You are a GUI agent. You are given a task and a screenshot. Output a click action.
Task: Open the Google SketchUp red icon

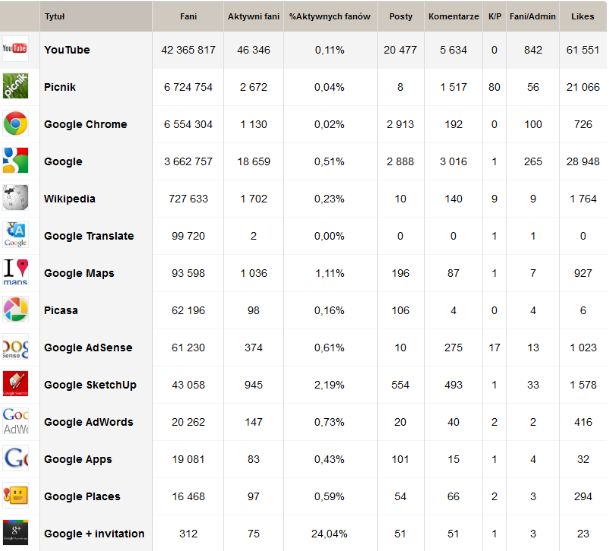point(15,385)
